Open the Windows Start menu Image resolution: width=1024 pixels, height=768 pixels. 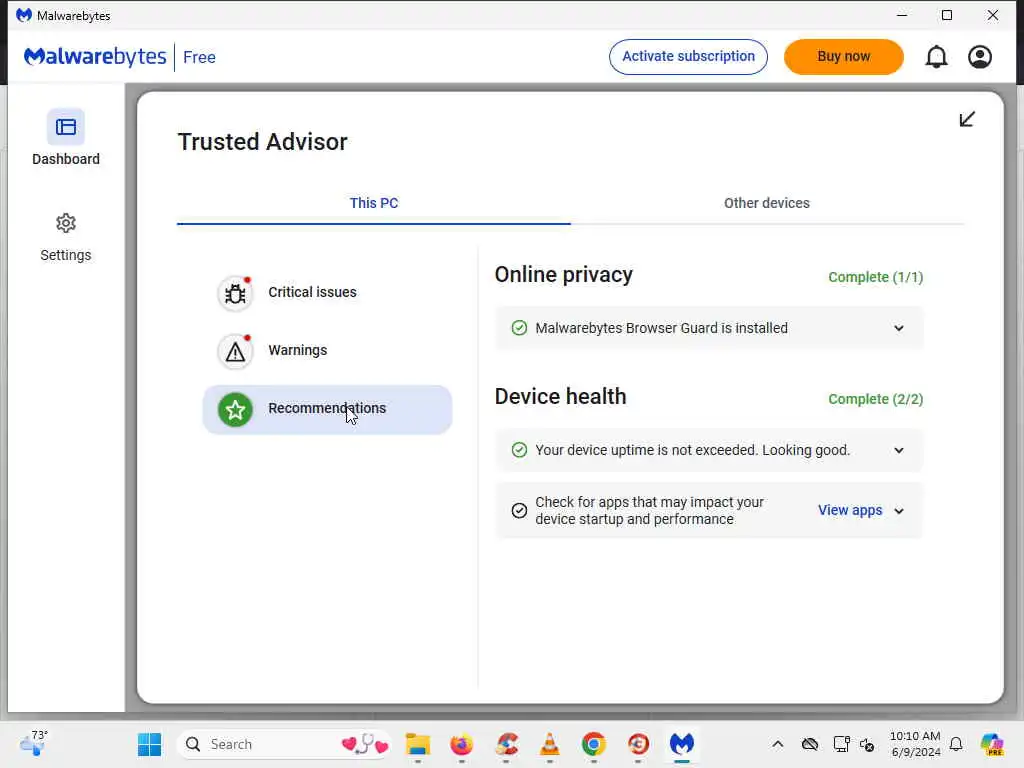click(150, 744)
